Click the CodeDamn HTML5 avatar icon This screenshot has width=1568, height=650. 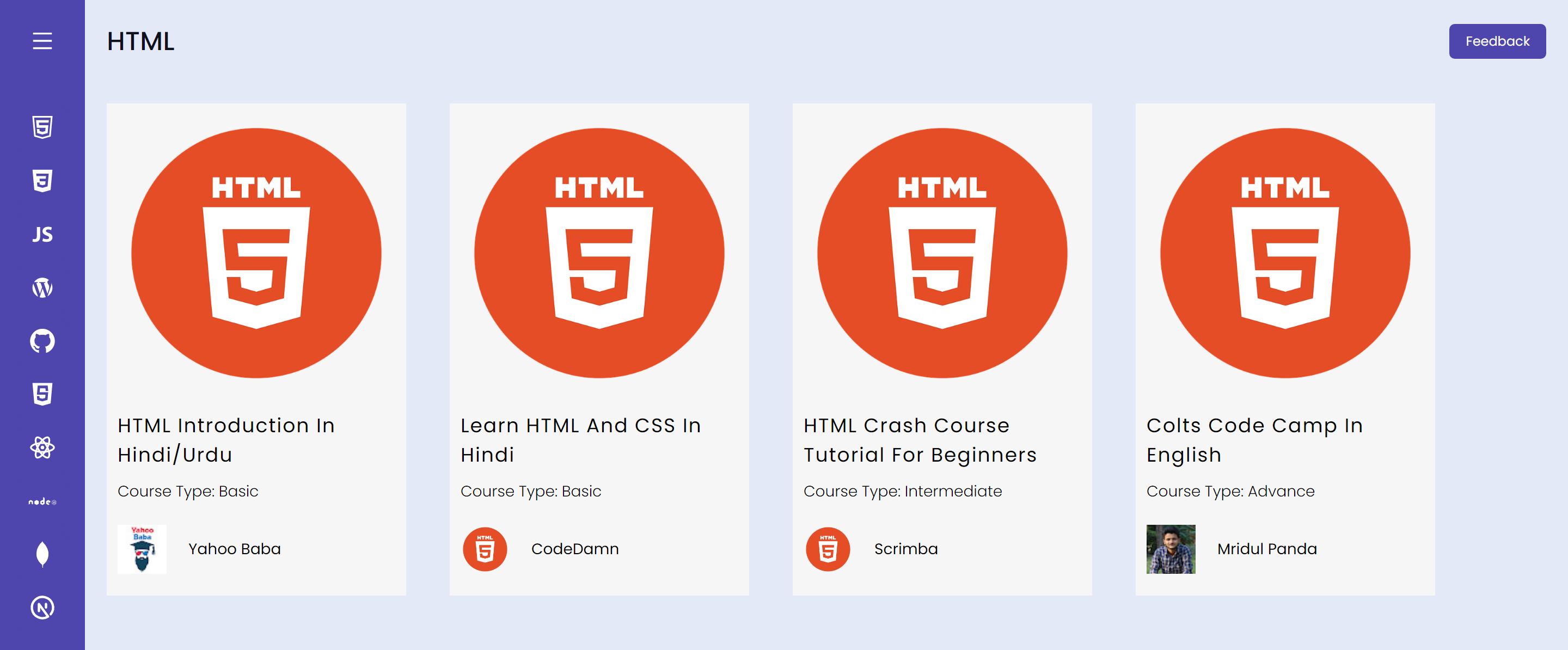point(485,549)
